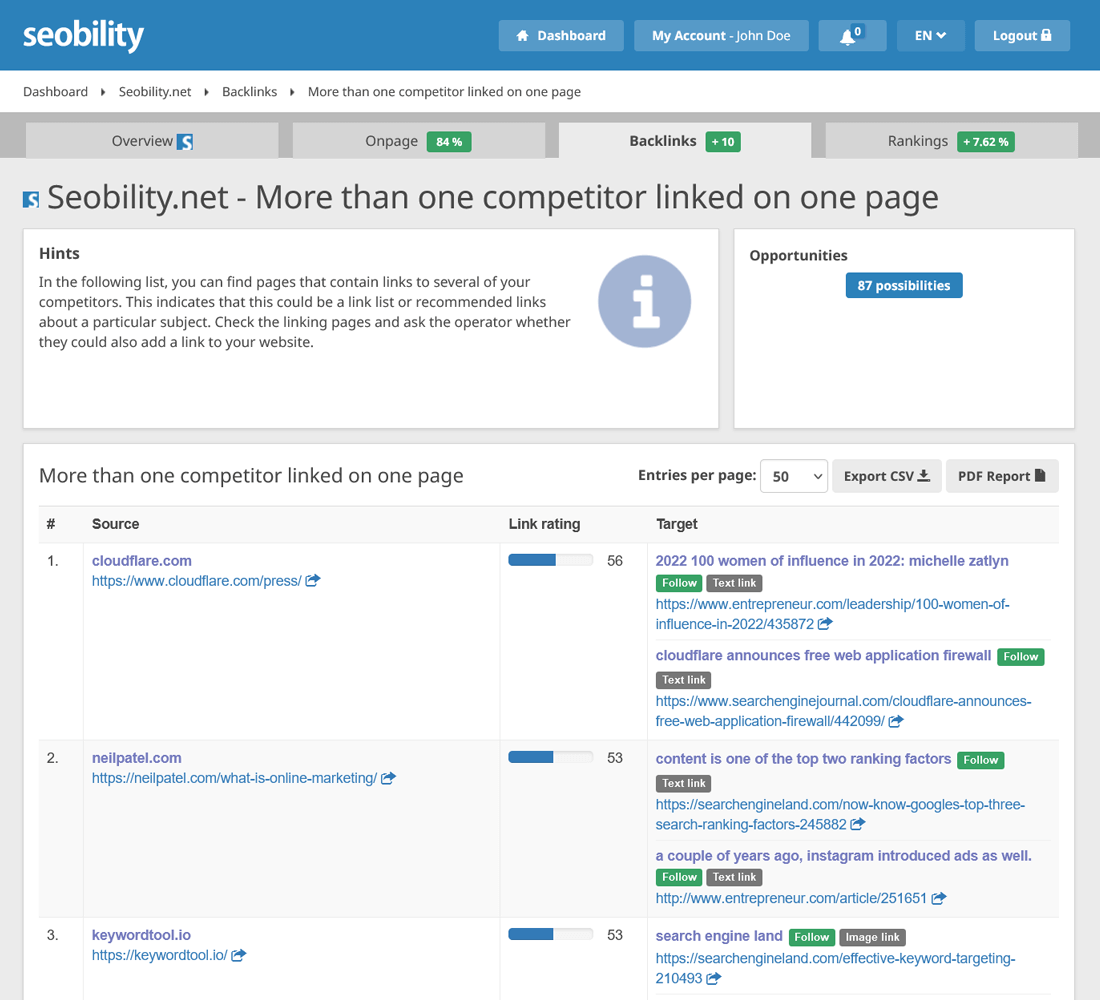Viewport: 1100px width, 1000px height.
Task: Open neilpatel.com source domain link
Action: pos(137,757)
